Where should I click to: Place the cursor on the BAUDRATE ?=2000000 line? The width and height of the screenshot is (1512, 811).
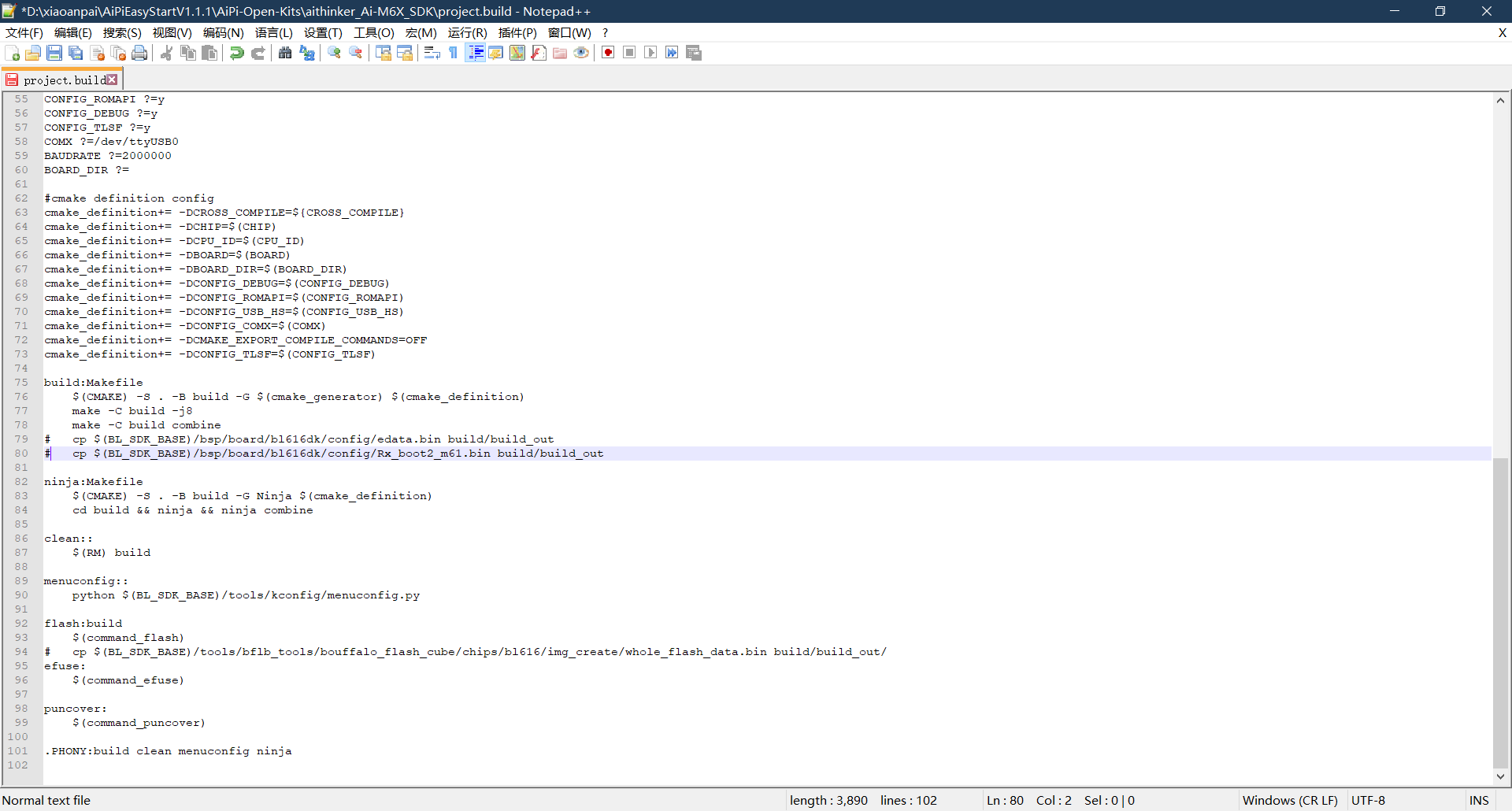(107, 156)
